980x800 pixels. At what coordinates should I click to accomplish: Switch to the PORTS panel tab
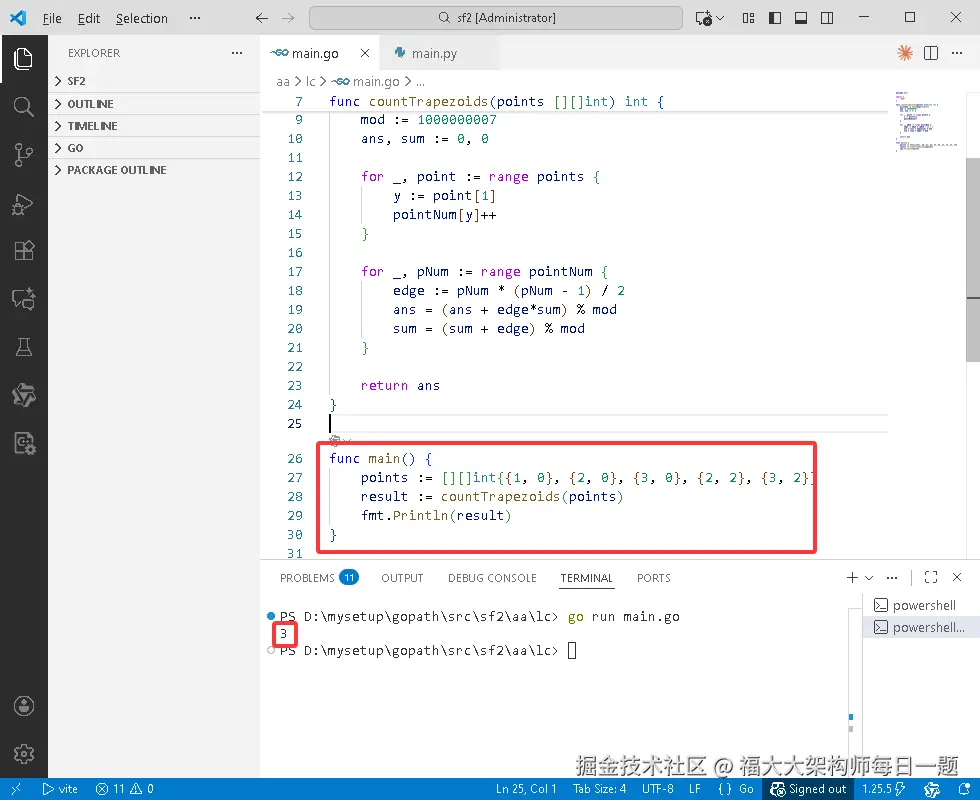tap(654, 578)
